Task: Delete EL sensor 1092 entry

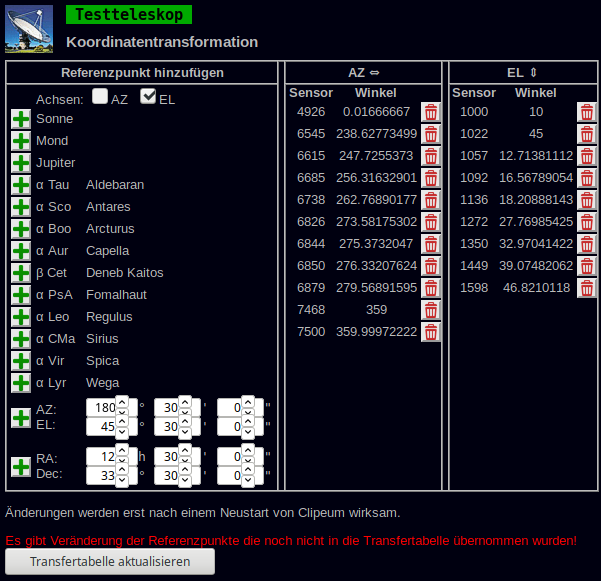Action: 587,178
